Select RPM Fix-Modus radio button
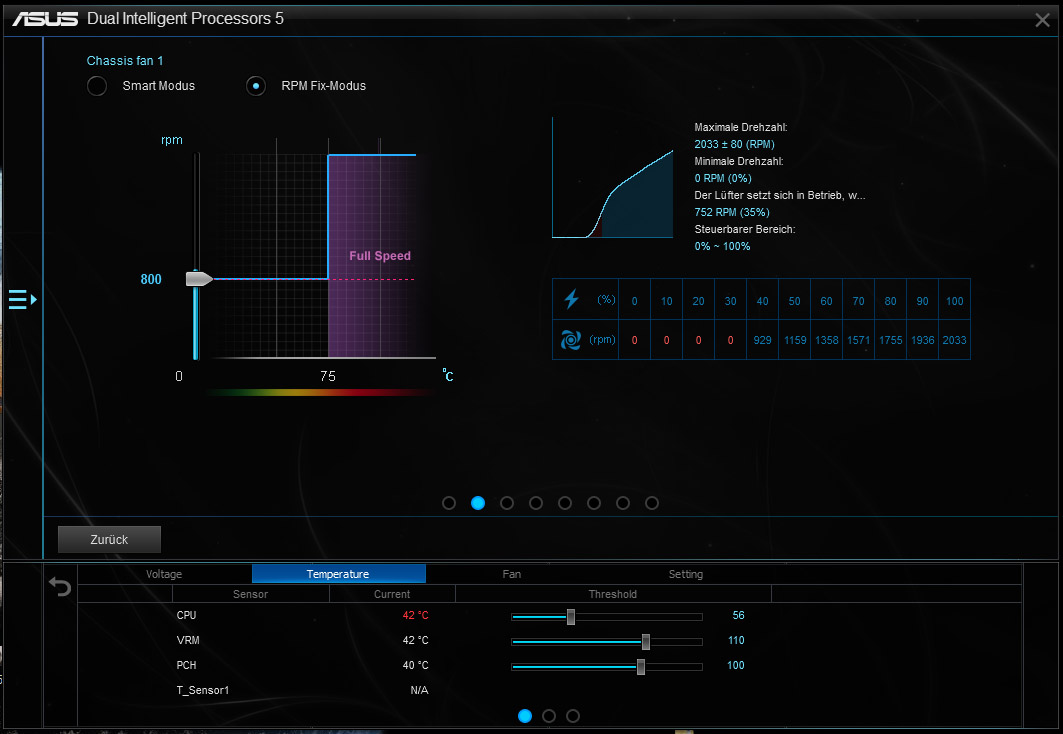 click(256, 86)
